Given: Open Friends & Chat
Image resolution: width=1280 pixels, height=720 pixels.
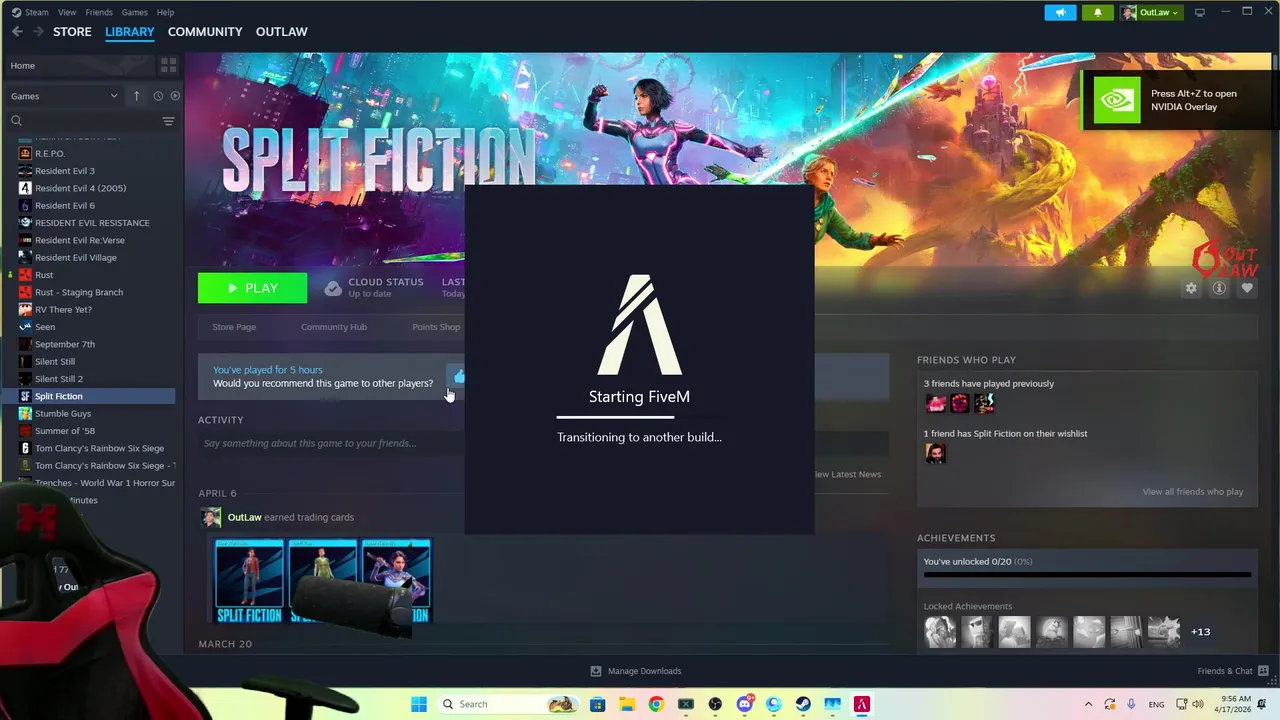Looking at the screenshot, I should [x=1233, y=671].
